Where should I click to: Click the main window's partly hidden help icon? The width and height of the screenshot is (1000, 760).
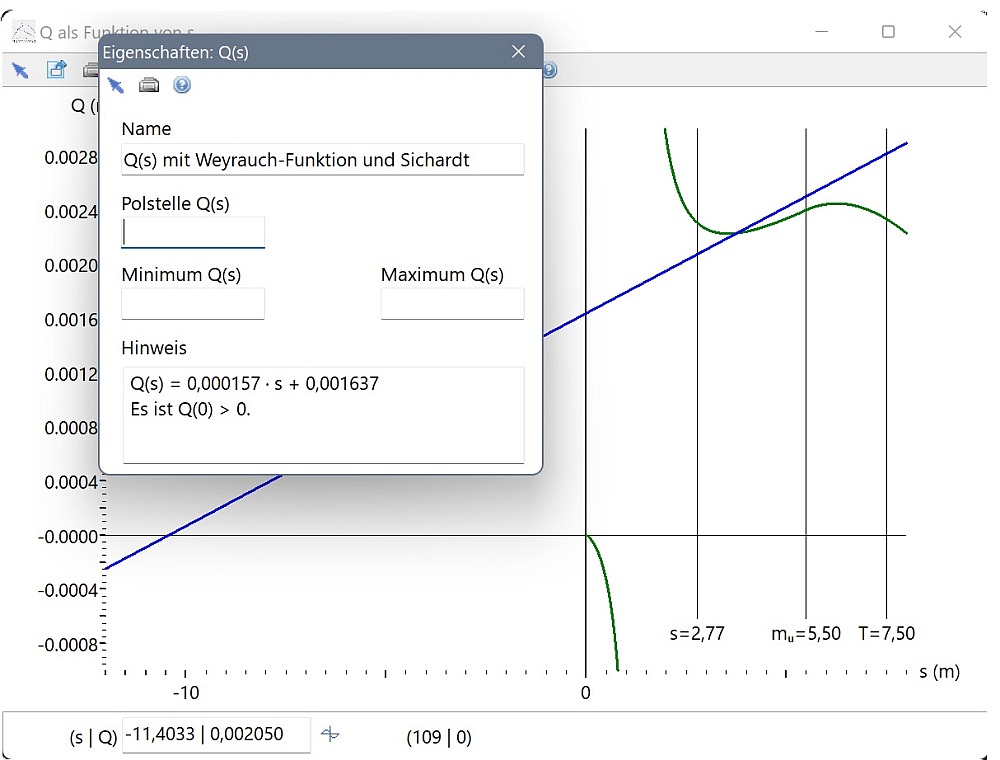pyautogui.click(x=549, y=70)
